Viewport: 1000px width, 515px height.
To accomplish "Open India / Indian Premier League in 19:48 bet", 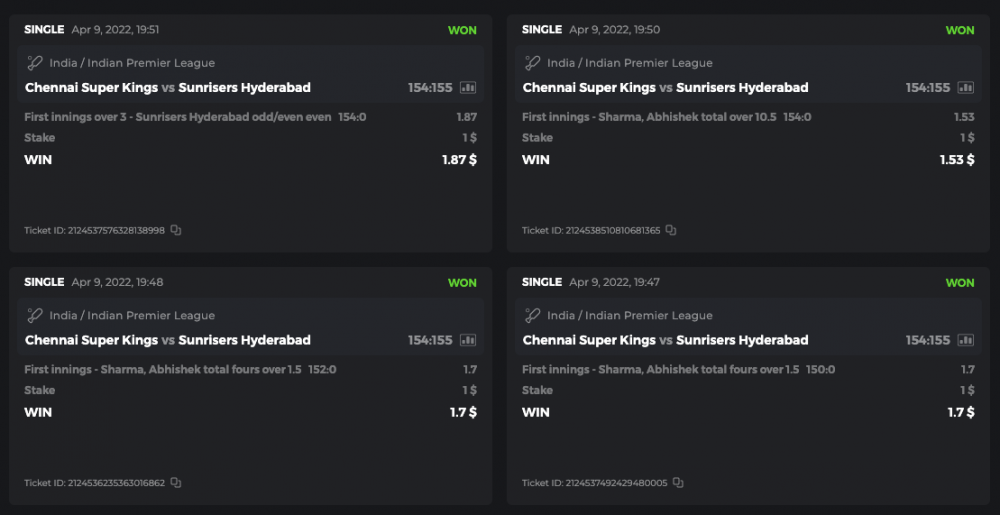I will tap(132, 315).
